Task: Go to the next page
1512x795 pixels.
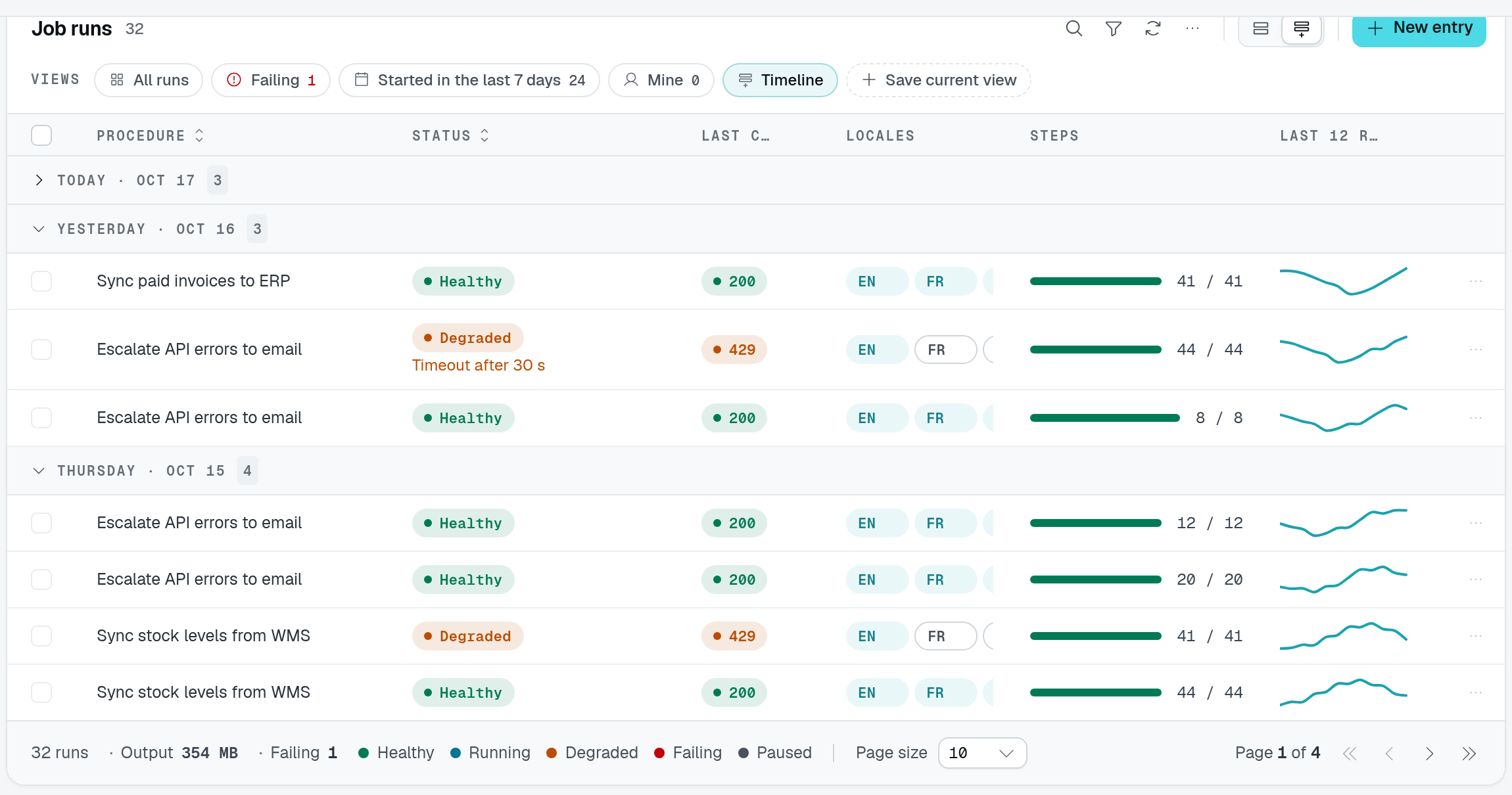Action: 1429,753
